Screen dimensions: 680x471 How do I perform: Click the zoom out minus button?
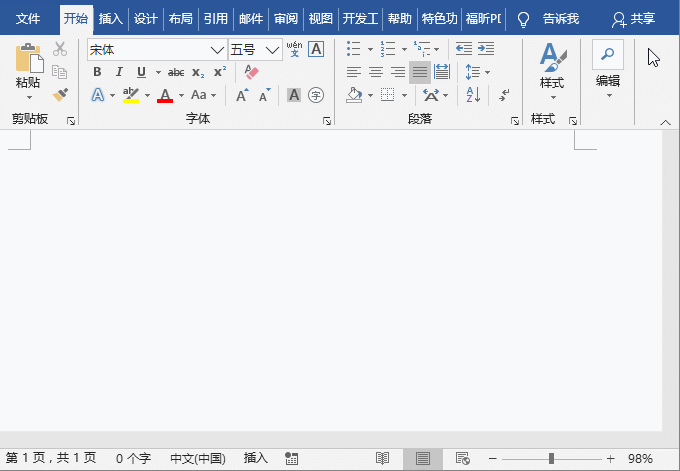[493, 458]
